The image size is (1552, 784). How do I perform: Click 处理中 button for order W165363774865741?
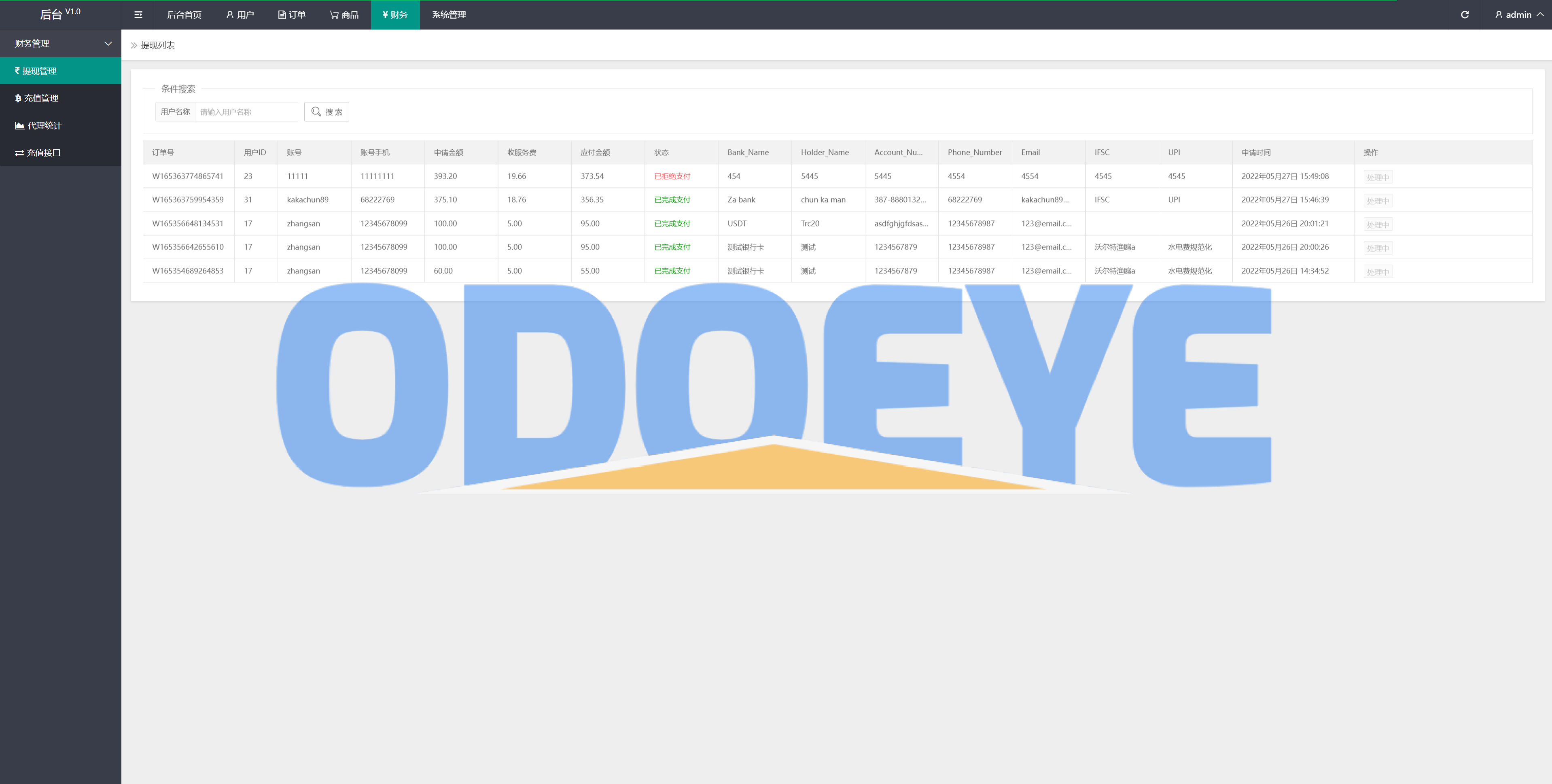pyautogui.click(x=1377, y=177)
